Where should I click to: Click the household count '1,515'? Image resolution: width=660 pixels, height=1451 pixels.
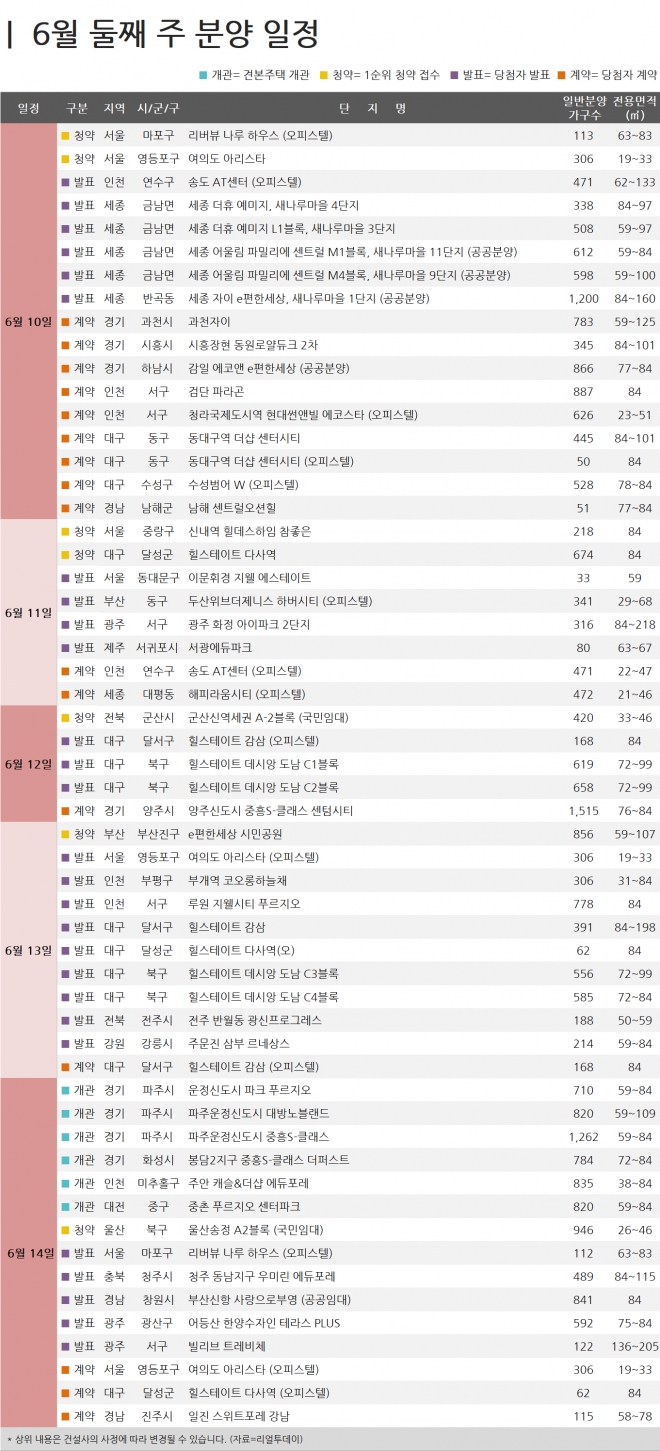pyautogui.click(x=583, y=810)
